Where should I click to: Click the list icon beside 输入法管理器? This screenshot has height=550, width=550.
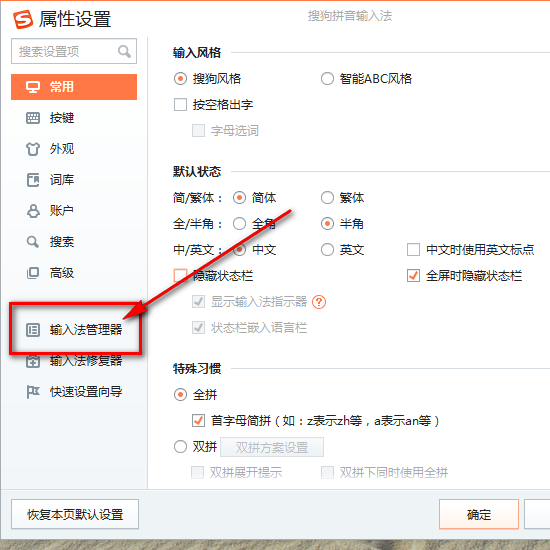coord(33,330)
